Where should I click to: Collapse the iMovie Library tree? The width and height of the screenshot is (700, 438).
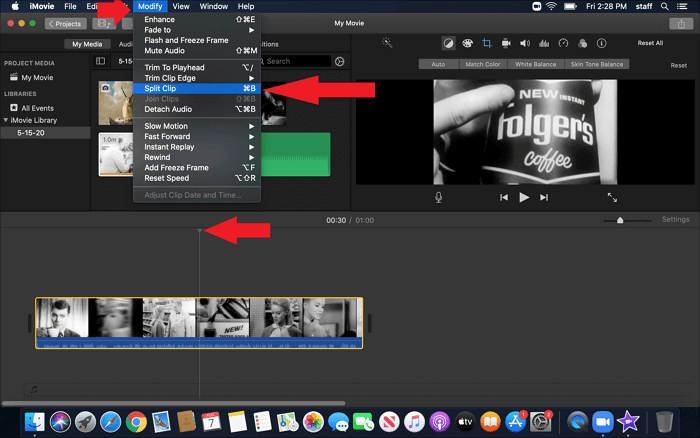click(x=5, y=120)
